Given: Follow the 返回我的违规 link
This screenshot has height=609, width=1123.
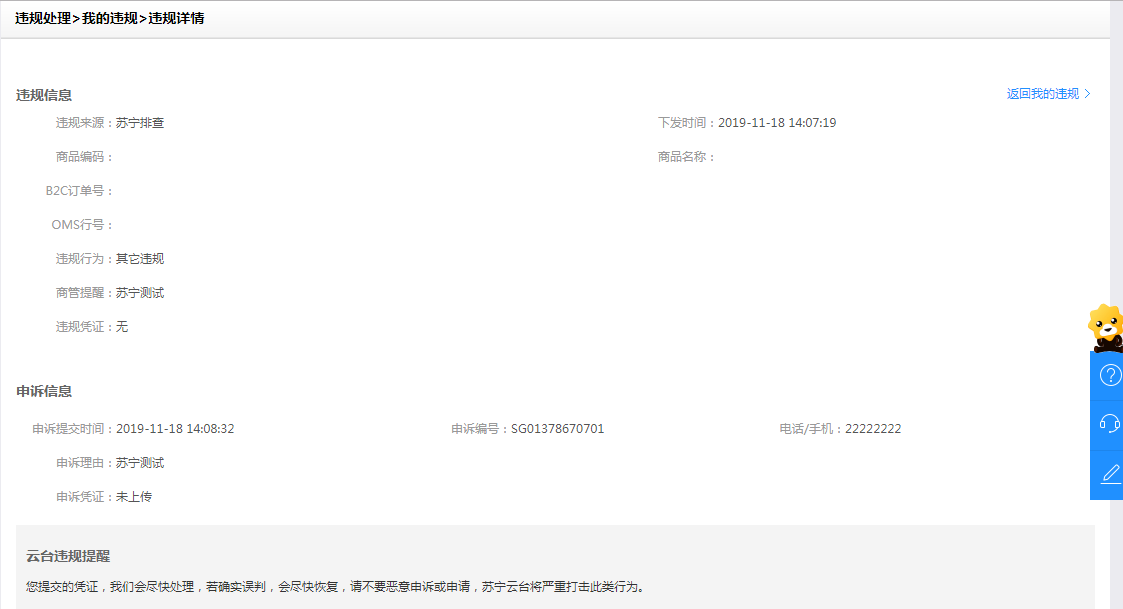Looking at the screenshot, I should pyautogui.click(x=1042, y=94).
